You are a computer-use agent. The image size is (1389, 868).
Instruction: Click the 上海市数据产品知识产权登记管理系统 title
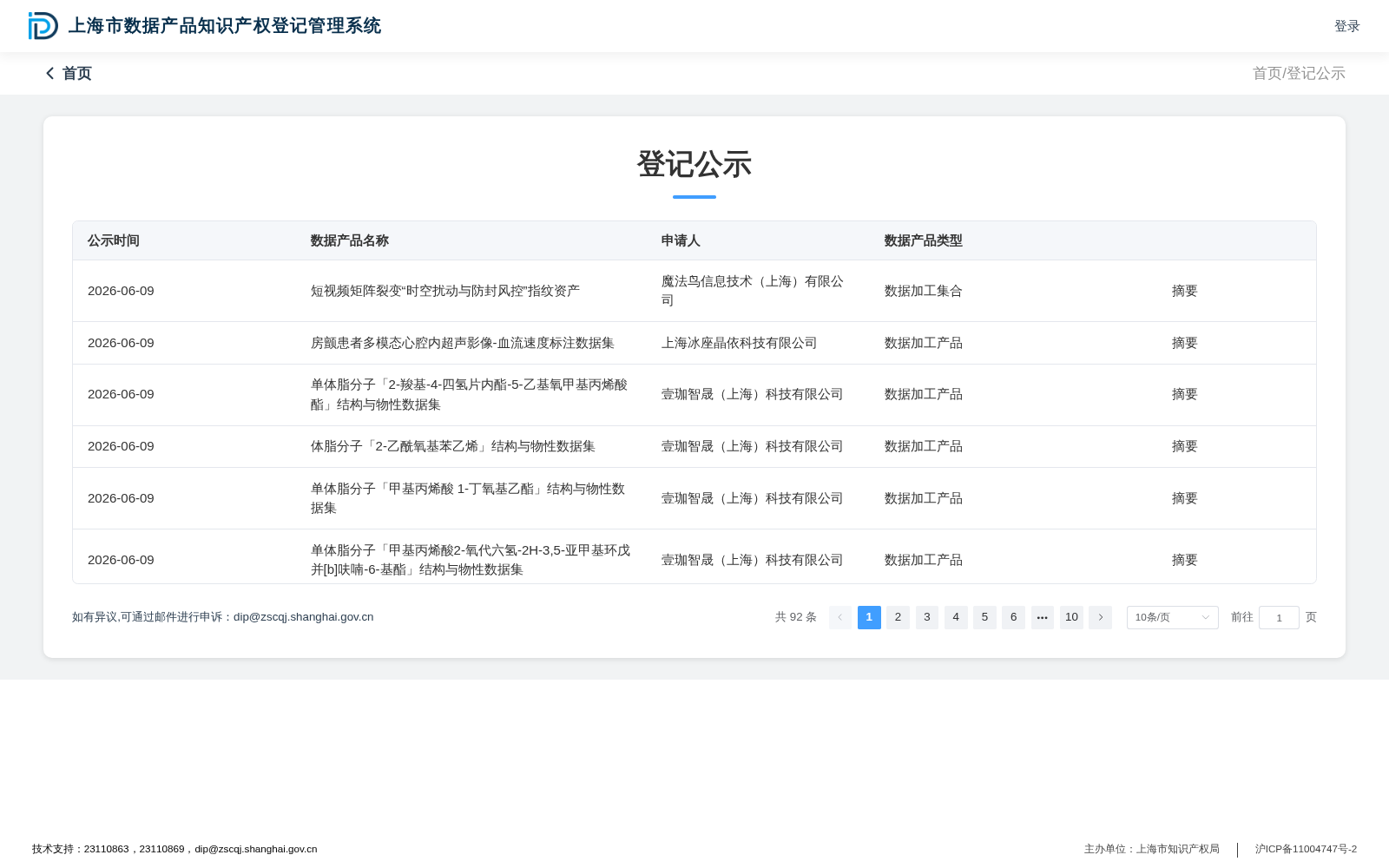click(x=225, y=26)
